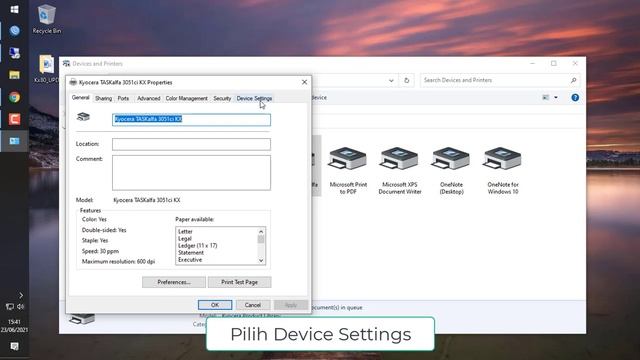The width and height of the screenshot is (640, 360).
Task: Select Ledger (11 x 17) entry
Action: (198, 246)
